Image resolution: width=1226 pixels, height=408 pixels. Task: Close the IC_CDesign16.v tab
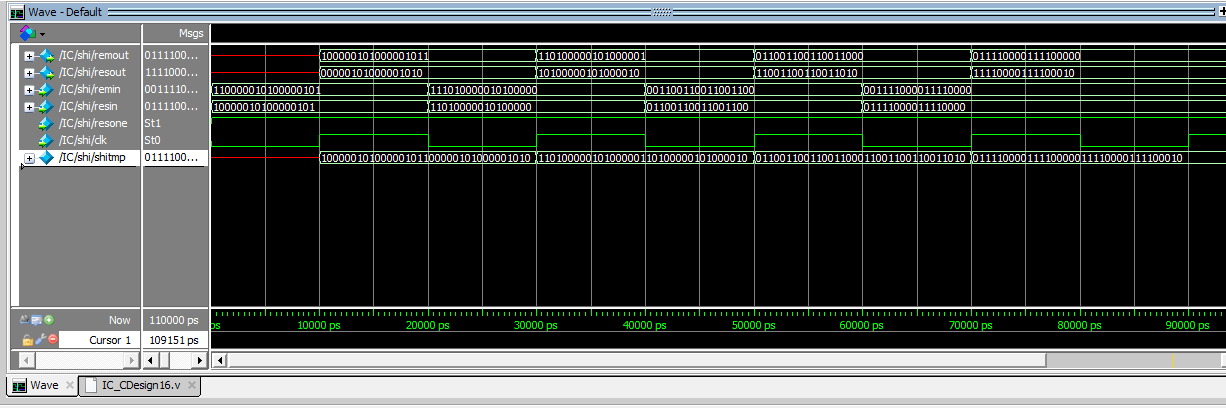pos(192,385)
